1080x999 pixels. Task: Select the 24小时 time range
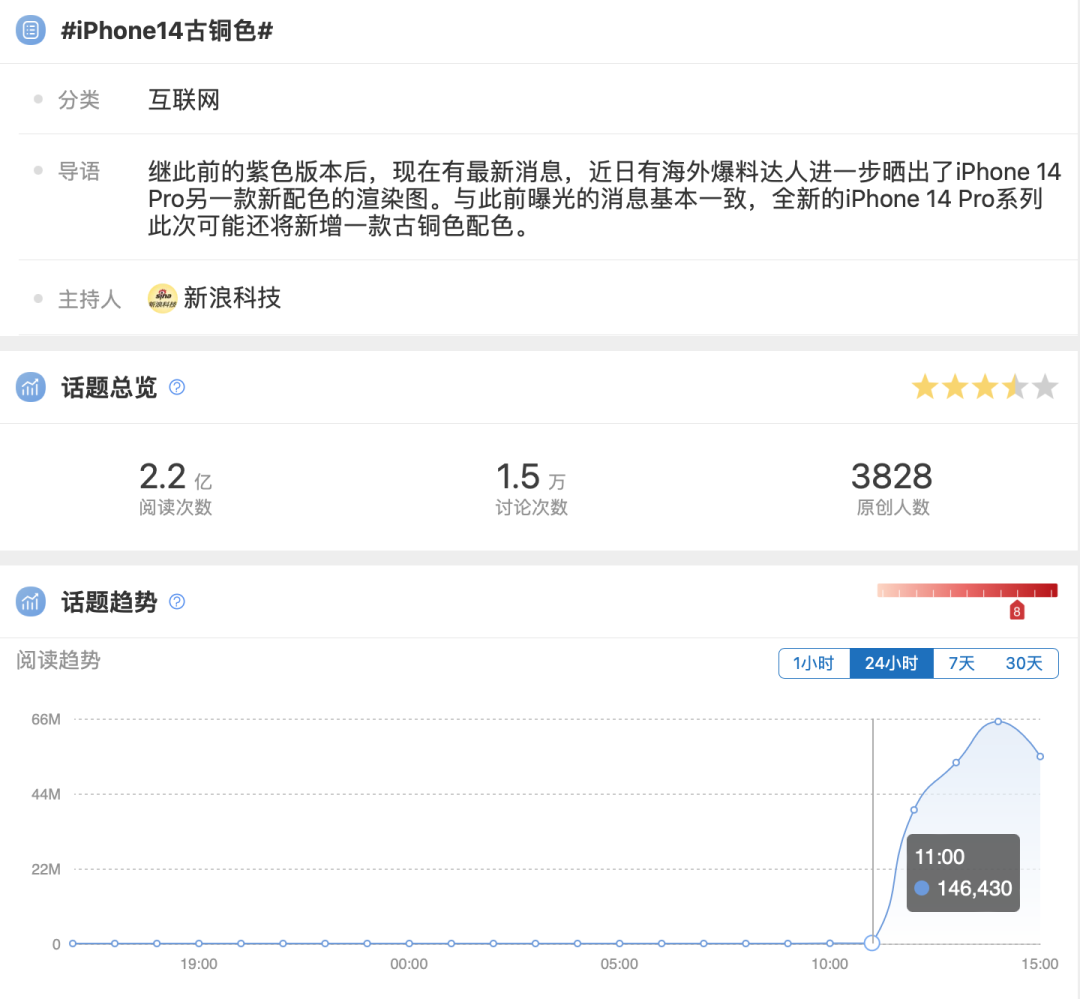click(x=891, y=663)
